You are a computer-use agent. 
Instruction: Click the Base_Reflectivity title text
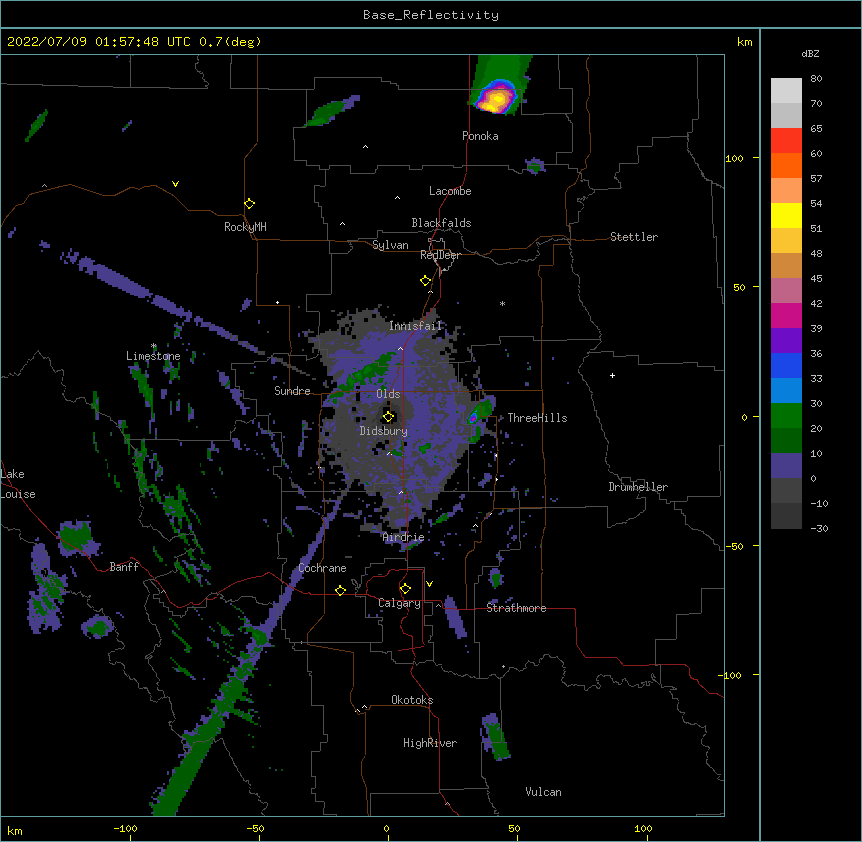430,15
